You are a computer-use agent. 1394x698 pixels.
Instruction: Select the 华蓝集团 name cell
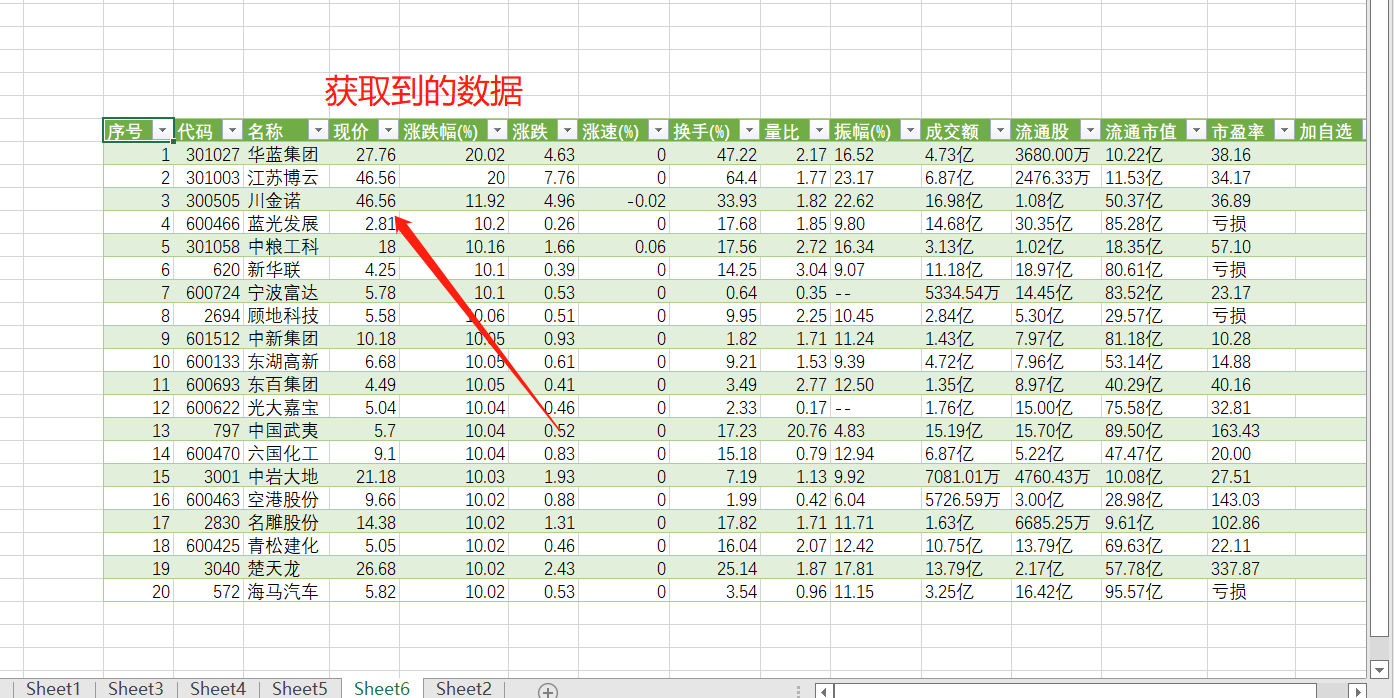point(286,154)
